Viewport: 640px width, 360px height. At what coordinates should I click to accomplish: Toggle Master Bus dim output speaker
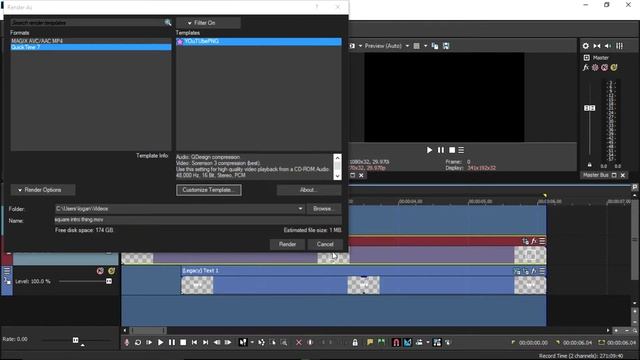coord(608,46)
